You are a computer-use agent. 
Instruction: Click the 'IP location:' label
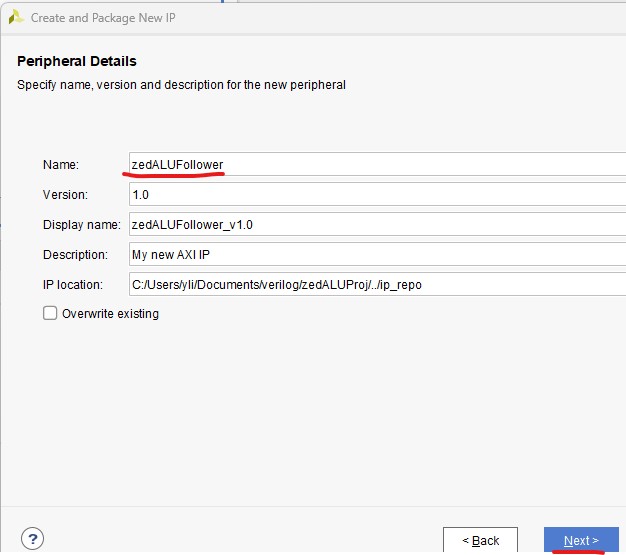pos(73,285)
